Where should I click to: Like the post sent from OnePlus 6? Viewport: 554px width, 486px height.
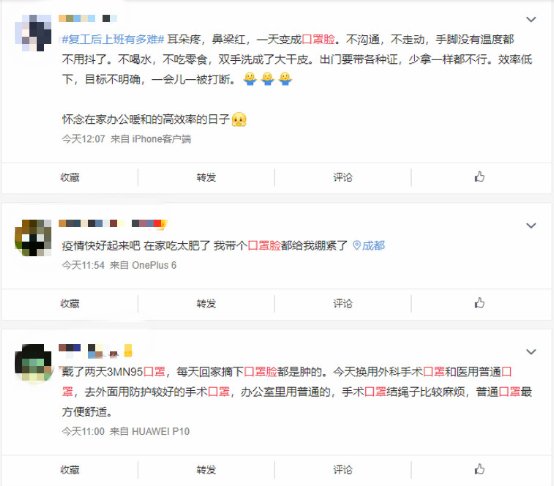point(479,303)
